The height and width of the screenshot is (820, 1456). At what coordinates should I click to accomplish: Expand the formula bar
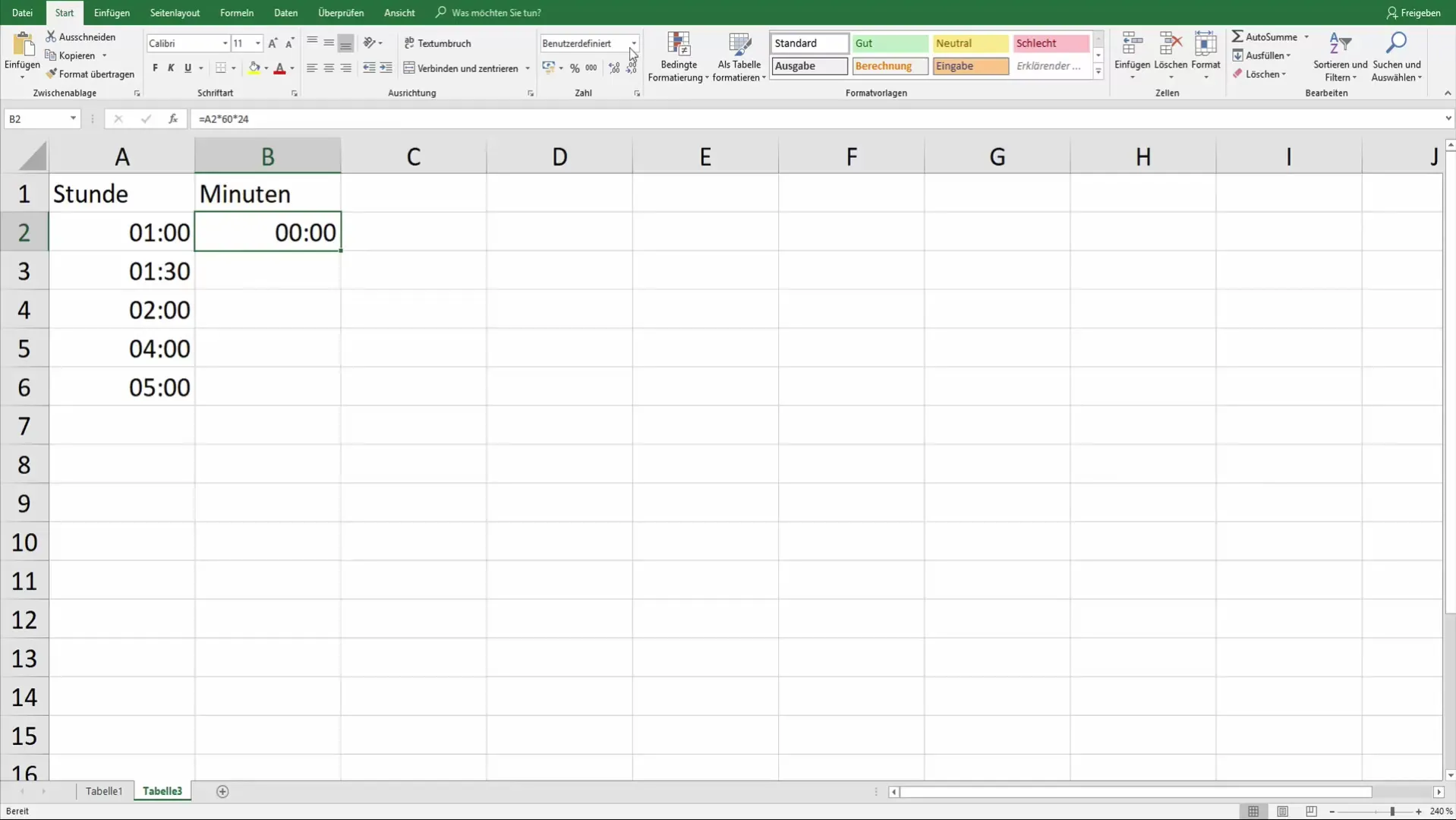(1448, 118)
